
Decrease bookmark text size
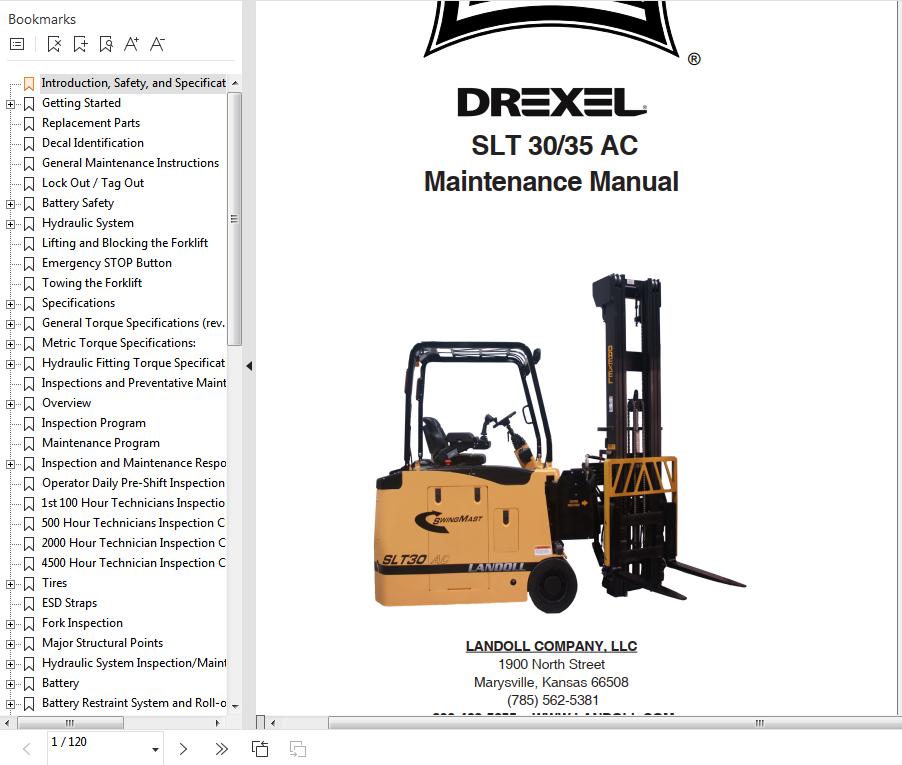157,44
